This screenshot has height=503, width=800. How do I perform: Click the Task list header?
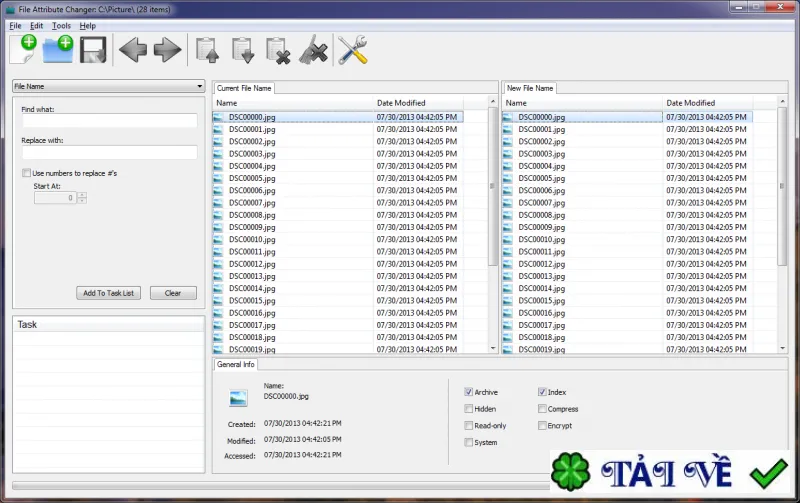[x=109, y=324]
